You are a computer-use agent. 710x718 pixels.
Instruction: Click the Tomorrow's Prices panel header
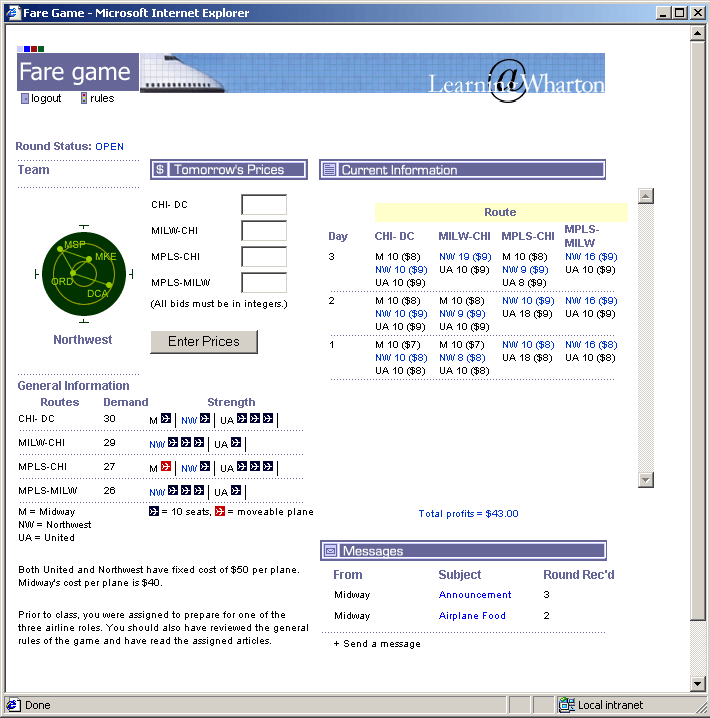[229, 169]
